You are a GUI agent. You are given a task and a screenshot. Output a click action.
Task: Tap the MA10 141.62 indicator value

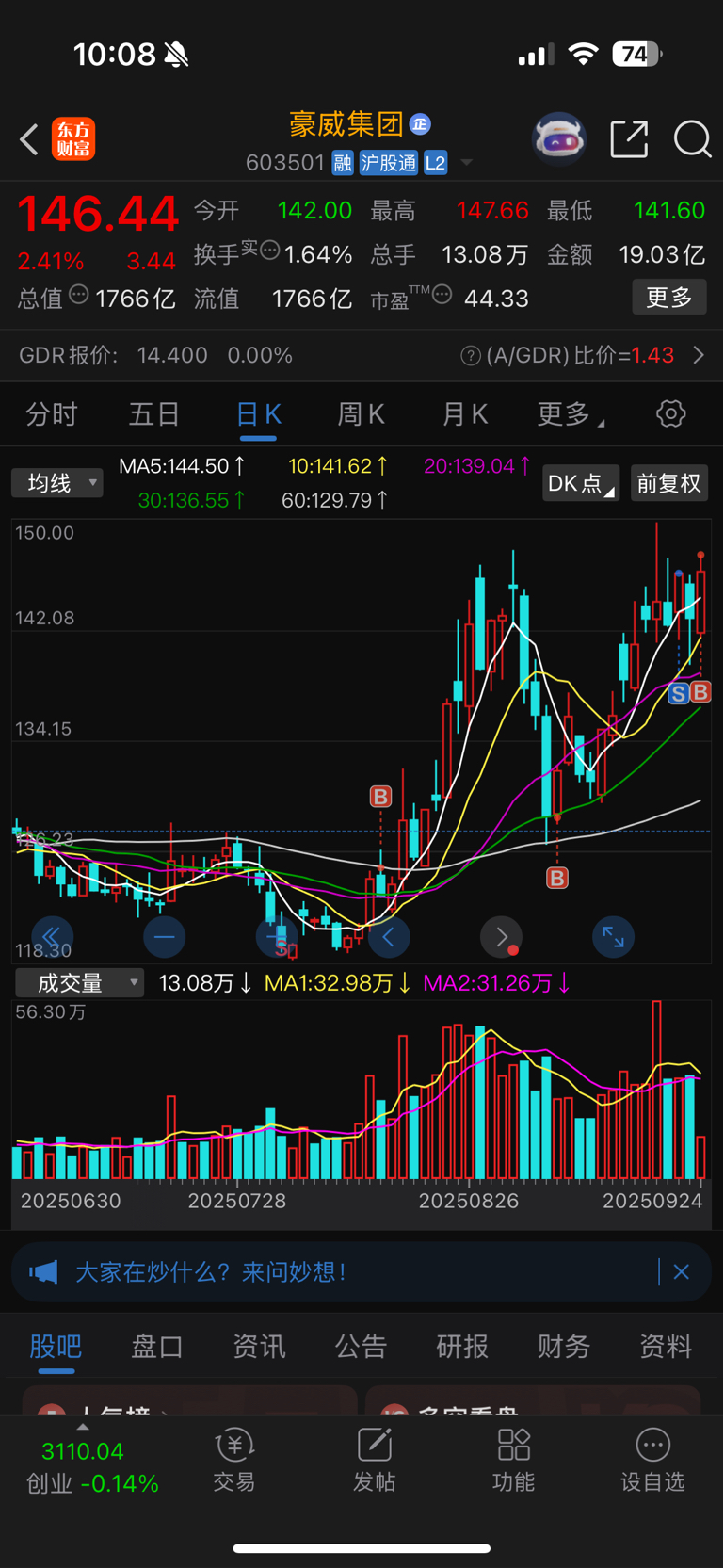tap(338, 466)
